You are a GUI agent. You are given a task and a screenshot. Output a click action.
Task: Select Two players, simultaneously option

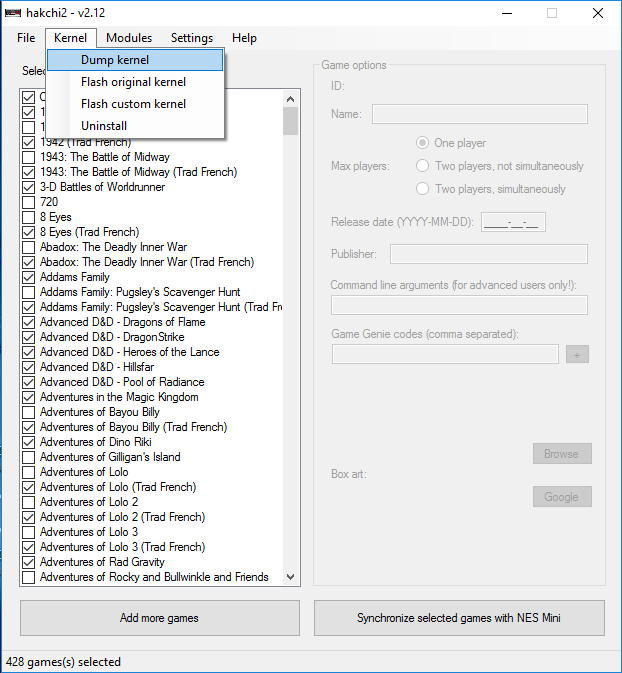tap(422, 189)
